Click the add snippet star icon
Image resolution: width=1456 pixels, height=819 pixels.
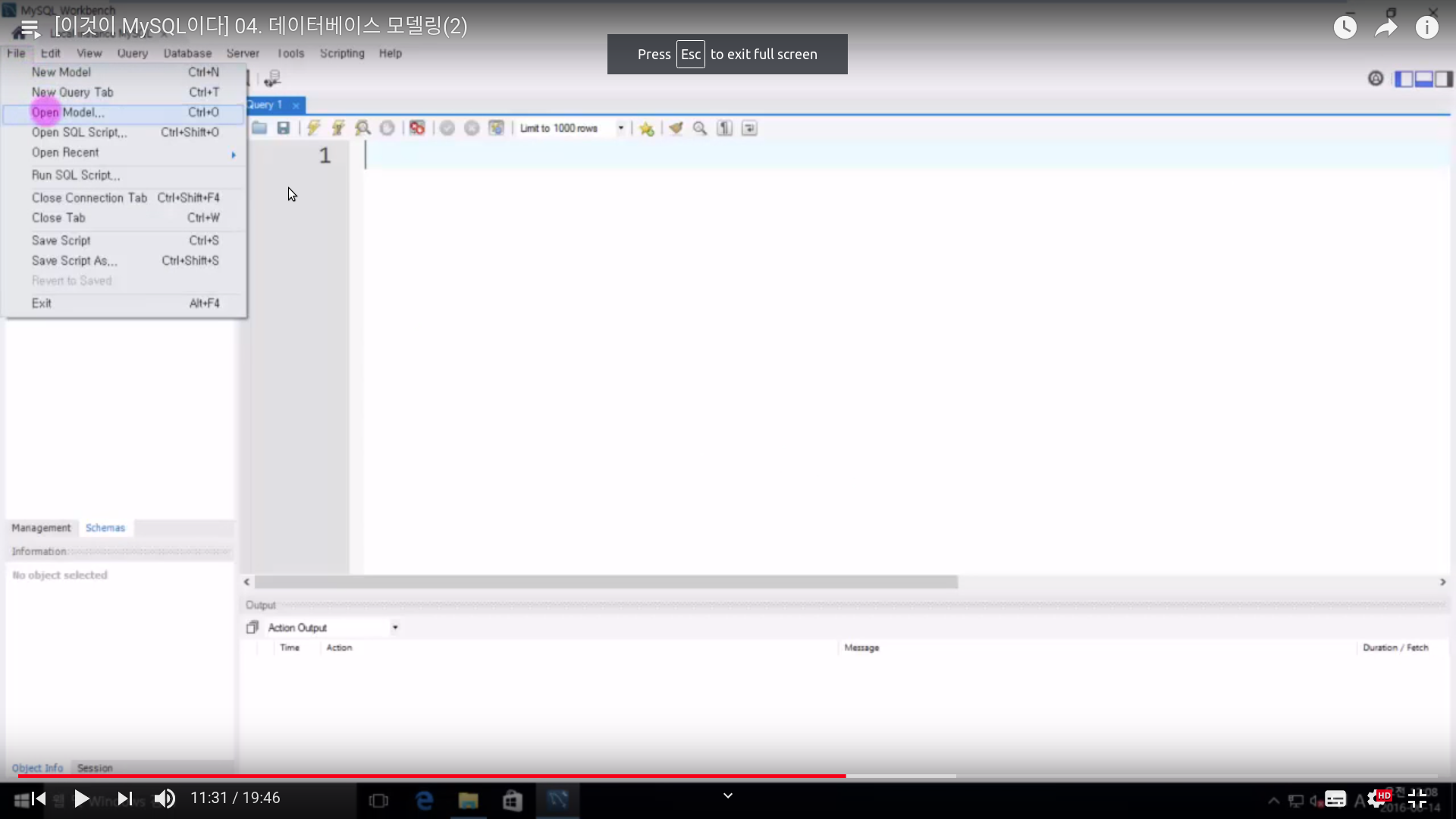click(646, 128)
